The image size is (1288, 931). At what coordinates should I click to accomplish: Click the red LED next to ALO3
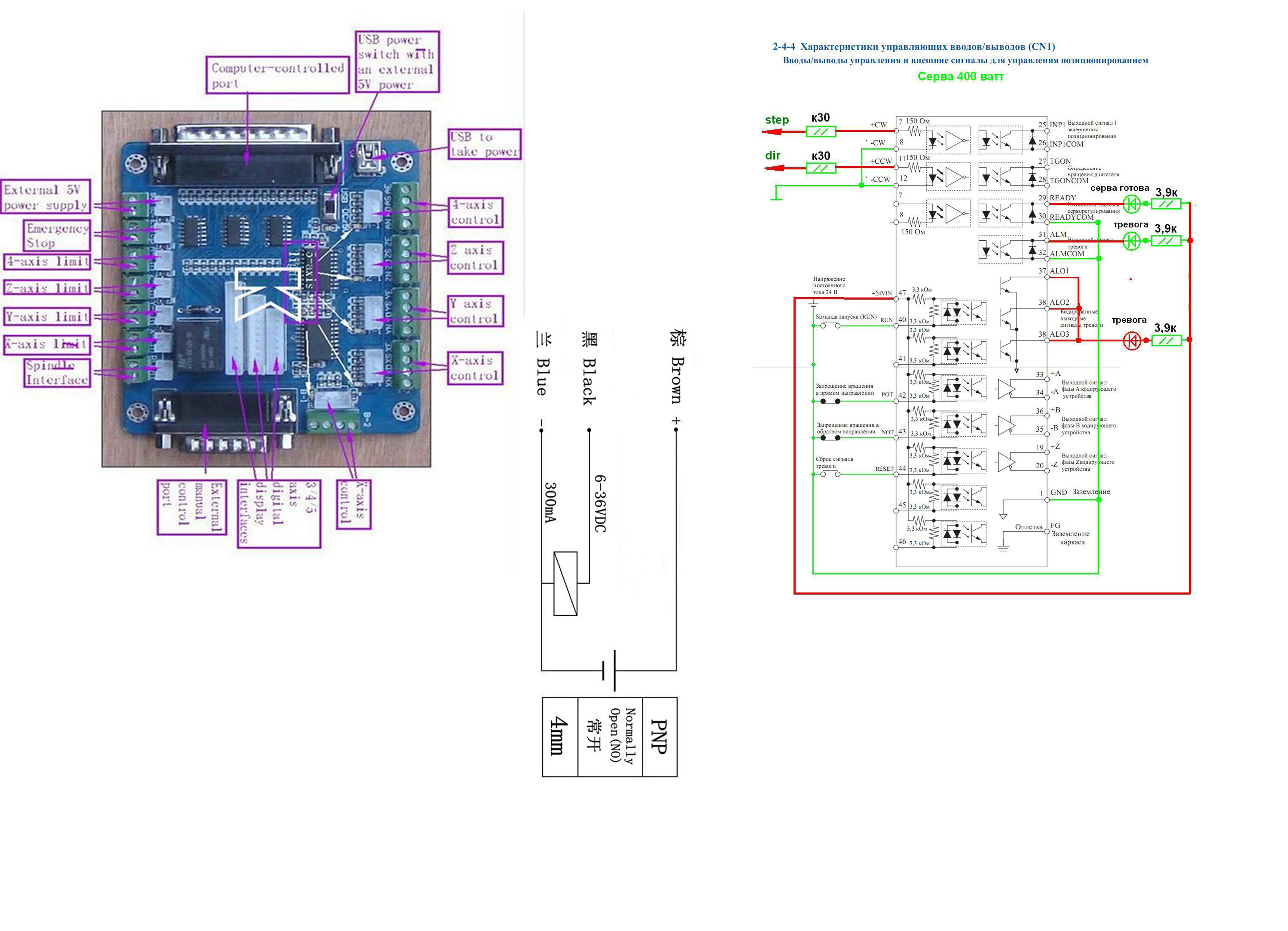pos(1132,341)
